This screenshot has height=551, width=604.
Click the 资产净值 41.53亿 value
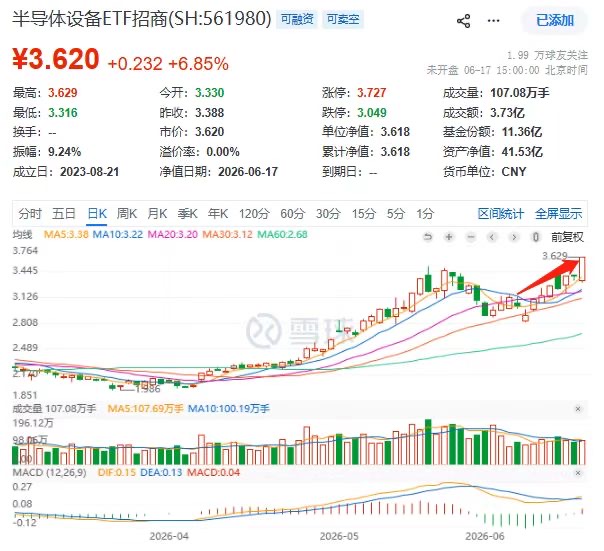click(x=522, y=152)
